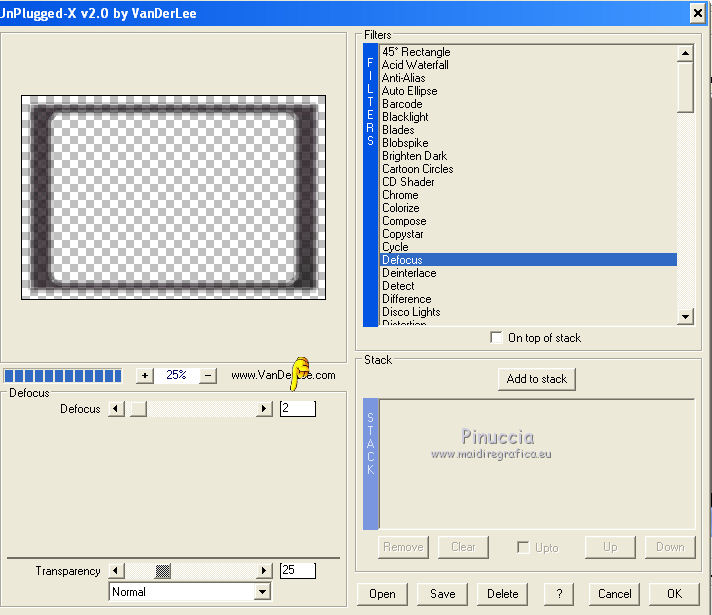Image resolution: width=712 pixels, height=615 pixels.
Task: Toggle the Upto checkbox
Action: (x=523, y=547)
